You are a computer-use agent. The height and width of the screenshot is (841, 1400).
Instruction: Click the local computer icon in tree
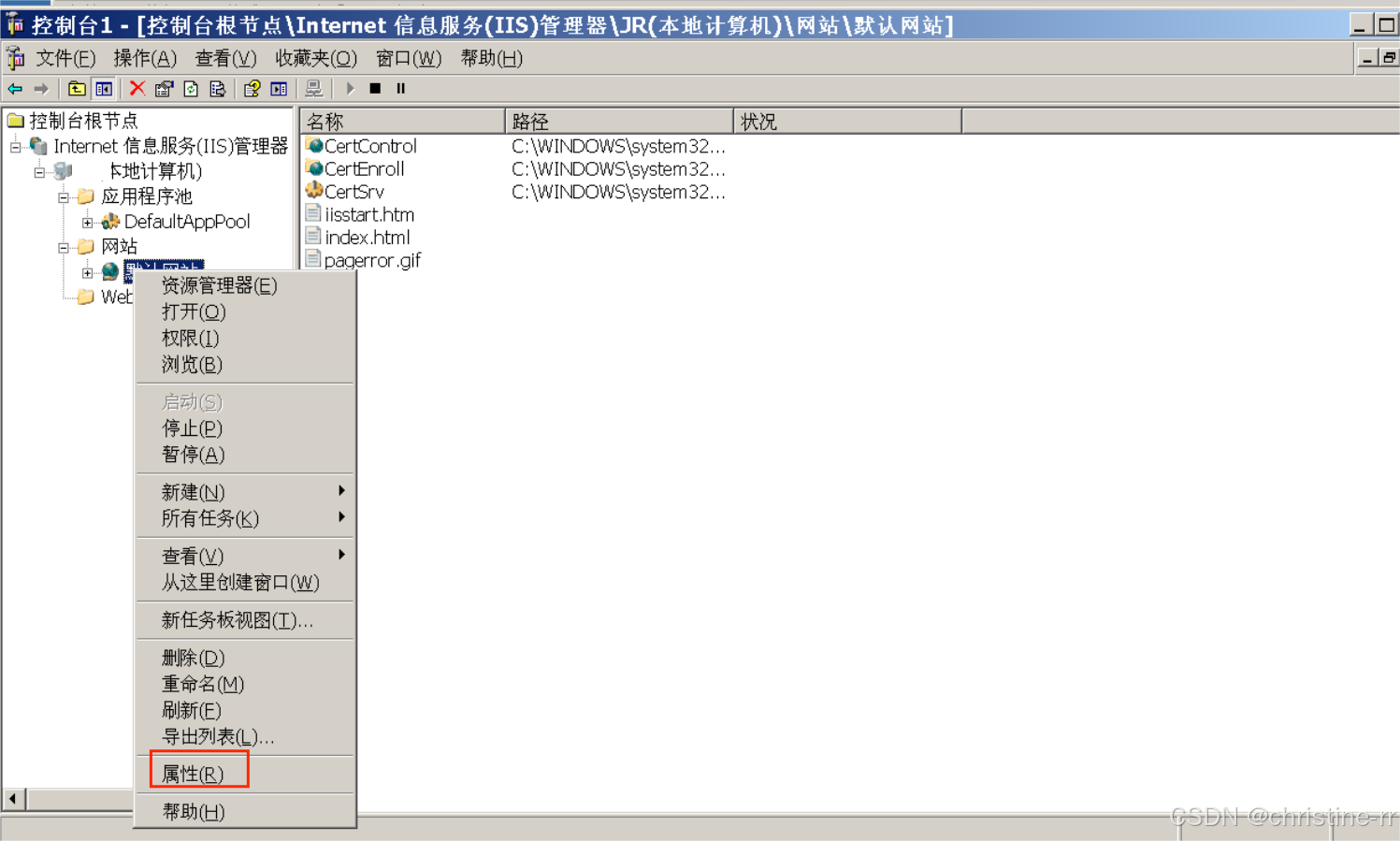(x=63, y=171)
